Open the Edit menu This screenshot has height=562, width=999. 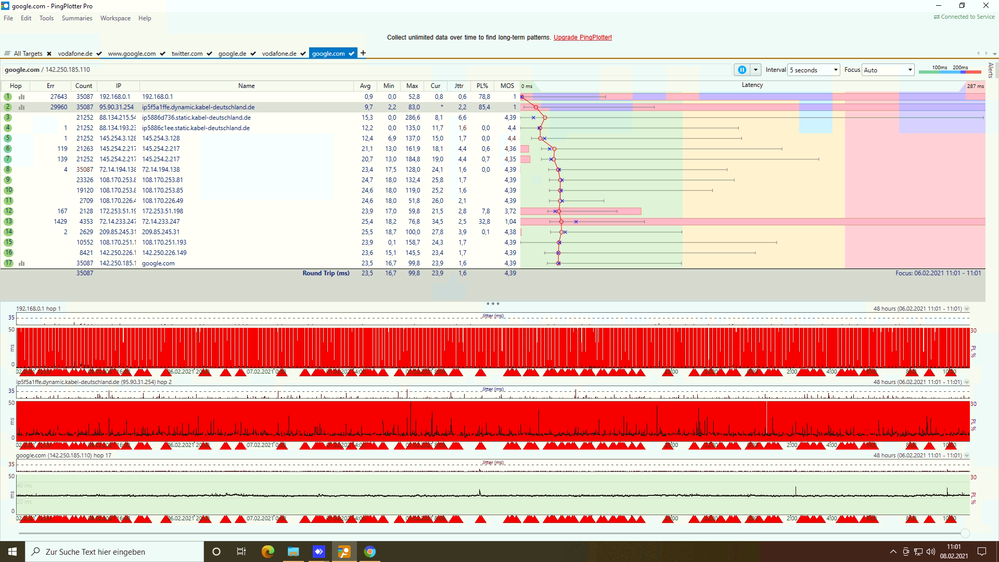25,18
